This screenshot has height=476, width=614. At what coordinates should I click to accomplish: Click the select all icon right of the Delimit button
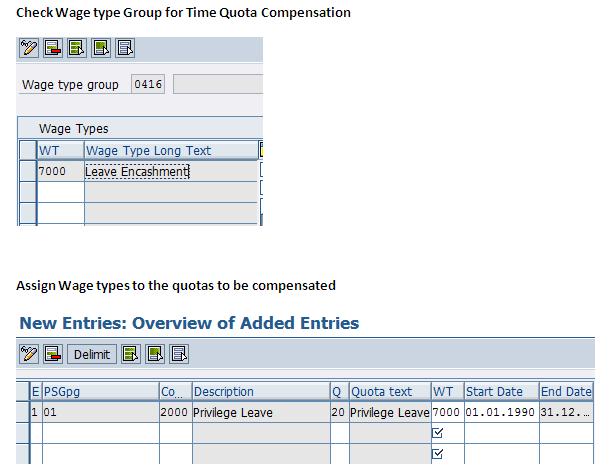(x=131, y=354)
